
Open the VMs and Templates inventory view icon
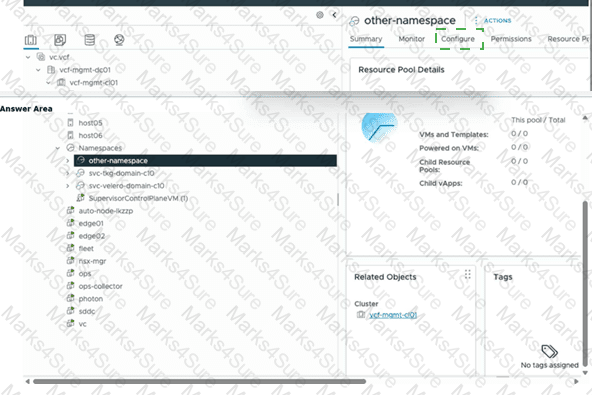pos(60,40)
